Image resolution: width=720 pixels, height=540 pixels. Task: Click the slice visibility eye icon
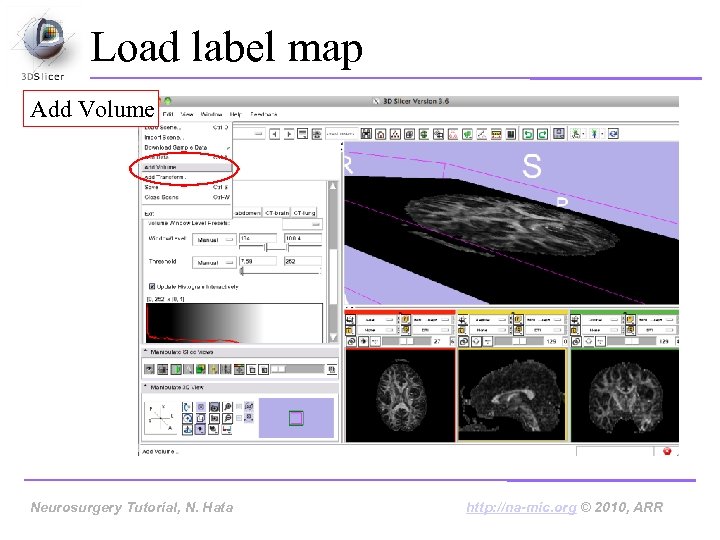point(149,369)
